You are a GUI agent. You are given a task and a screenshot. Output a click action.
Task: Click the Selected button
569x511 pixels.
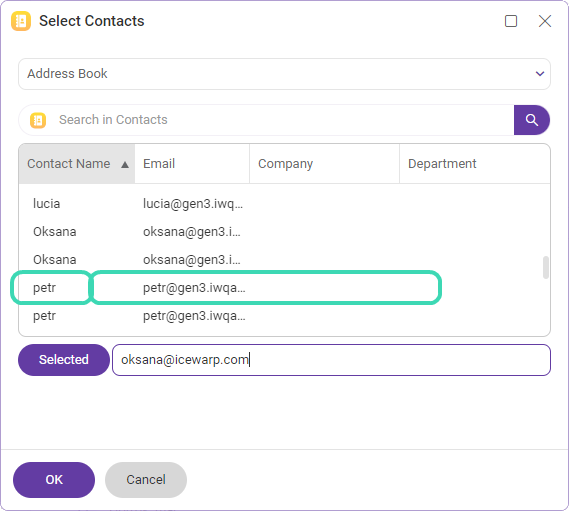[x=64, y=360]
